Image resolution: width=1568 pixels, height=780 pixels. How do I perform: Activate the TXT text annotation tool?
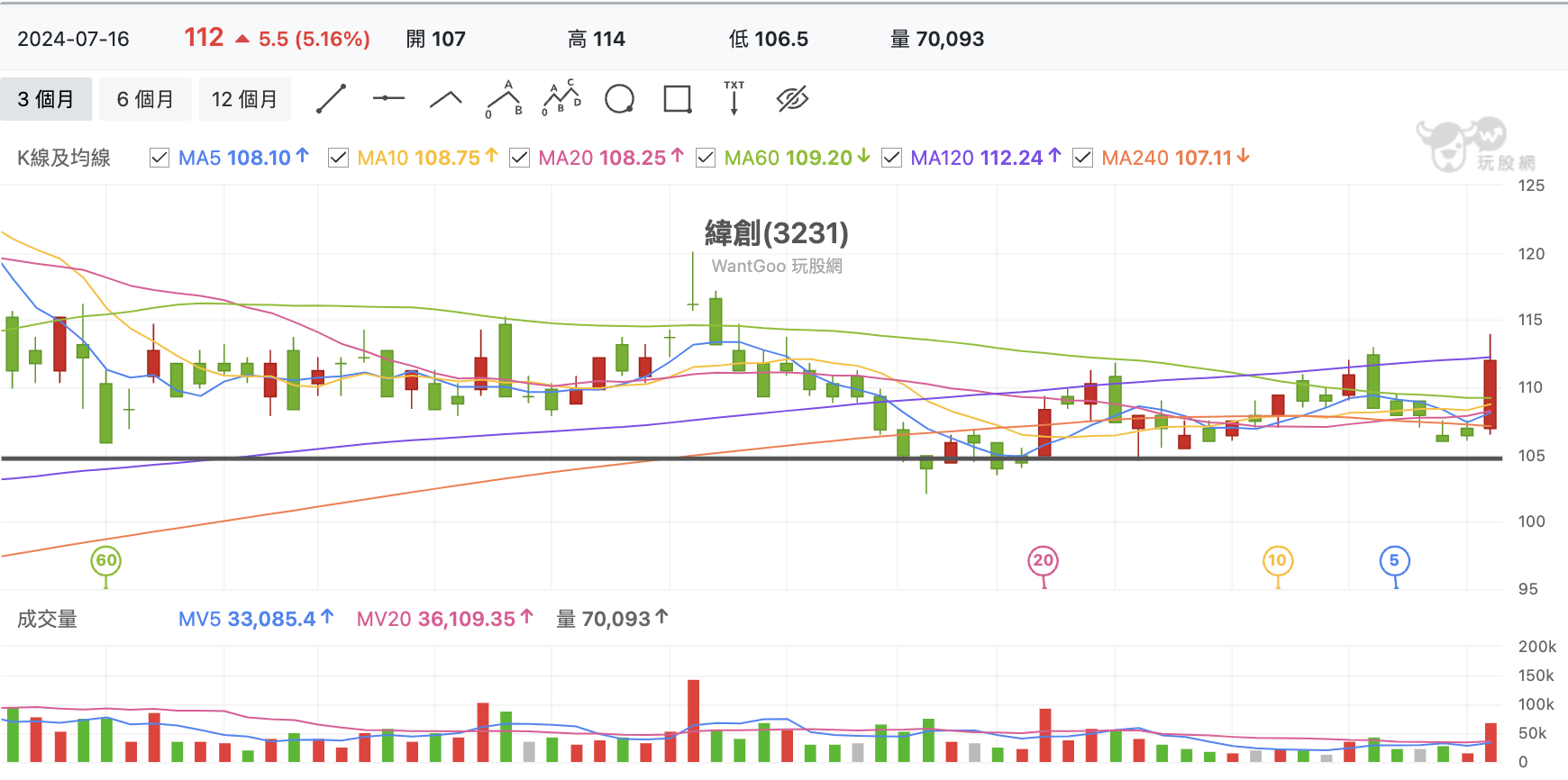(734, 98)
